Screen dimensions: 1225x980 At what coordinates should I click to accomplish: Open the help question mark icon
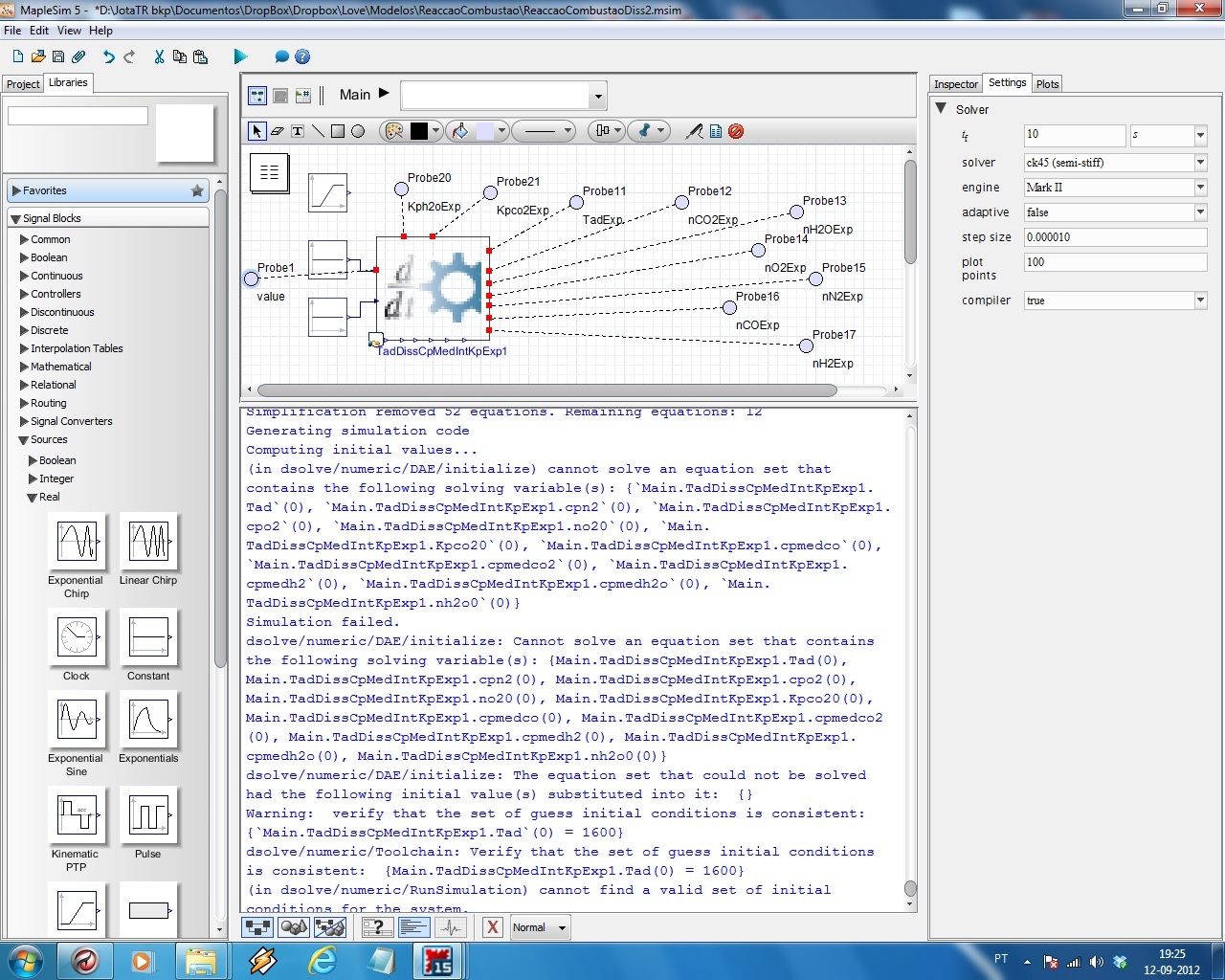pyautogui.click(x=302, y=57)
